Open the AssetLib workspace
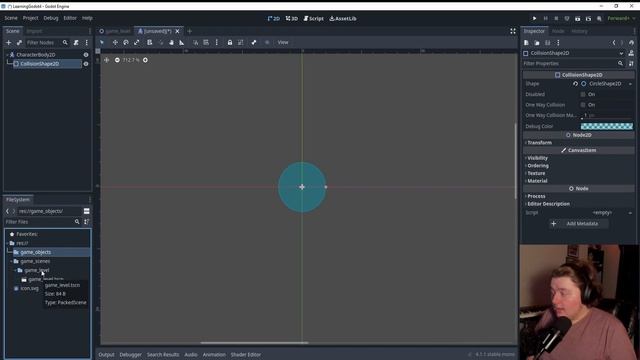640x360 pixels. coord(343,18)
